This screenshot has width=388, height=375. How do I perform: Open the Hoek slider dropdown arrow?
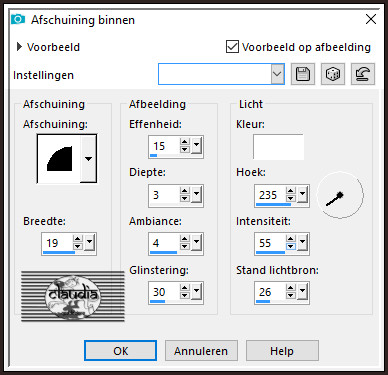tap(302, 193)
